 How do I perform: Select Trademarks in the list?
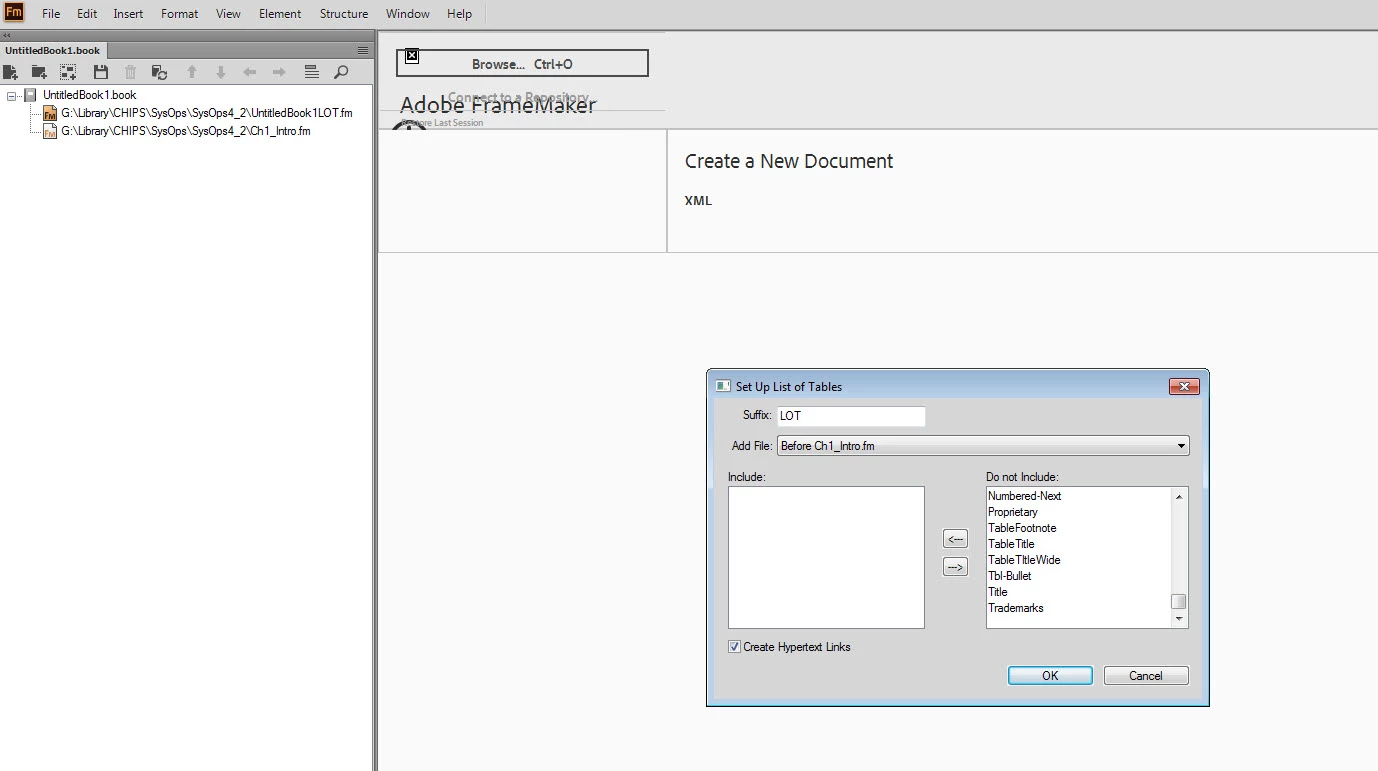coord(1016,608)
